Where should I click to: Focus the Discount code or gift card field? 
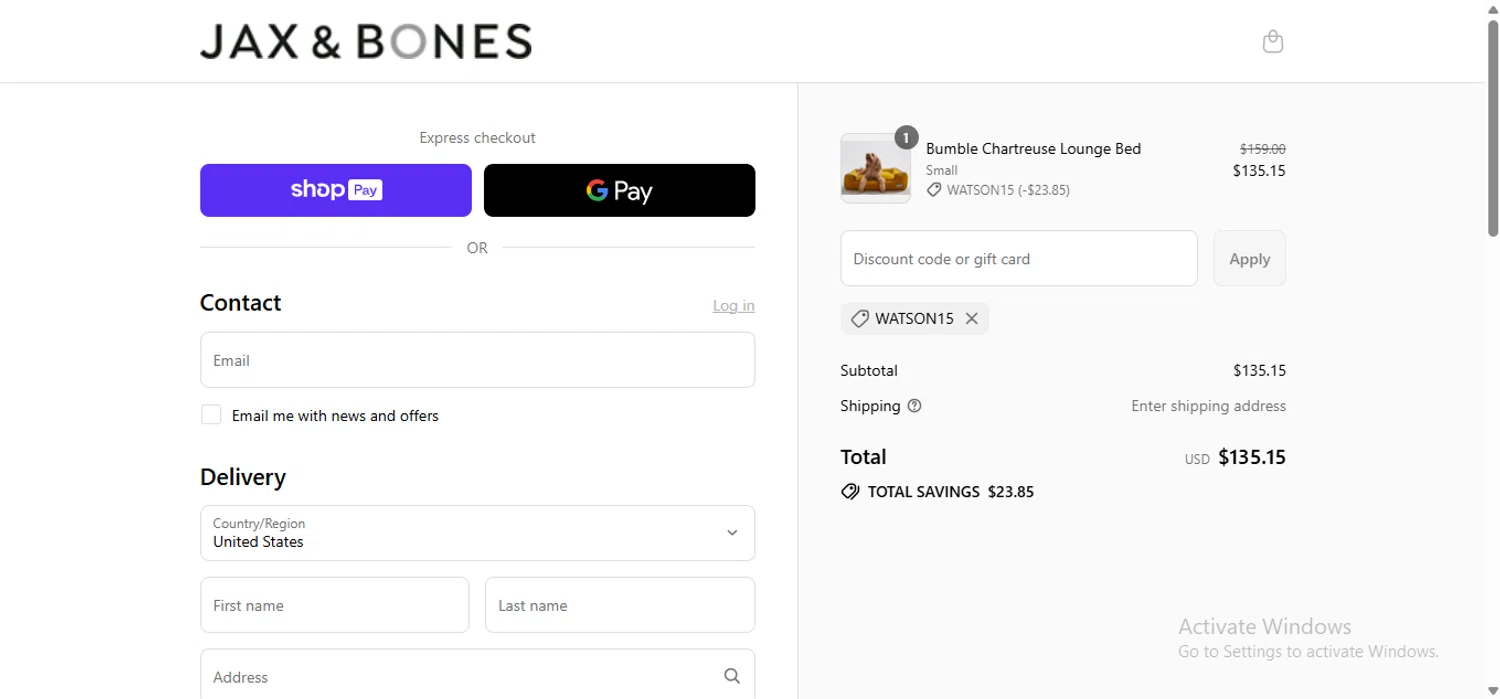[x=1019, y=258]
